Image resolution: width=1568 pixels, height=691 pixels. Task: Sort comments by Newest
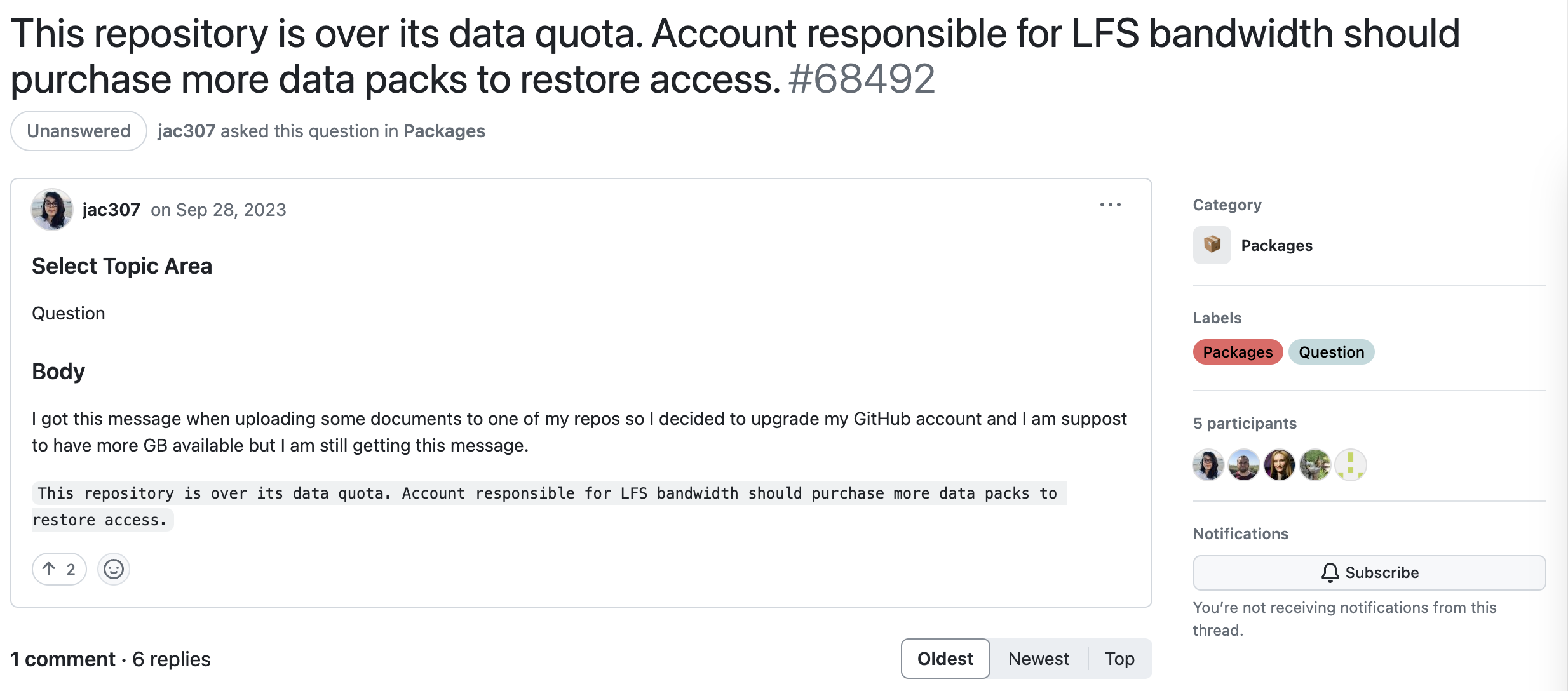(1039, 659)
